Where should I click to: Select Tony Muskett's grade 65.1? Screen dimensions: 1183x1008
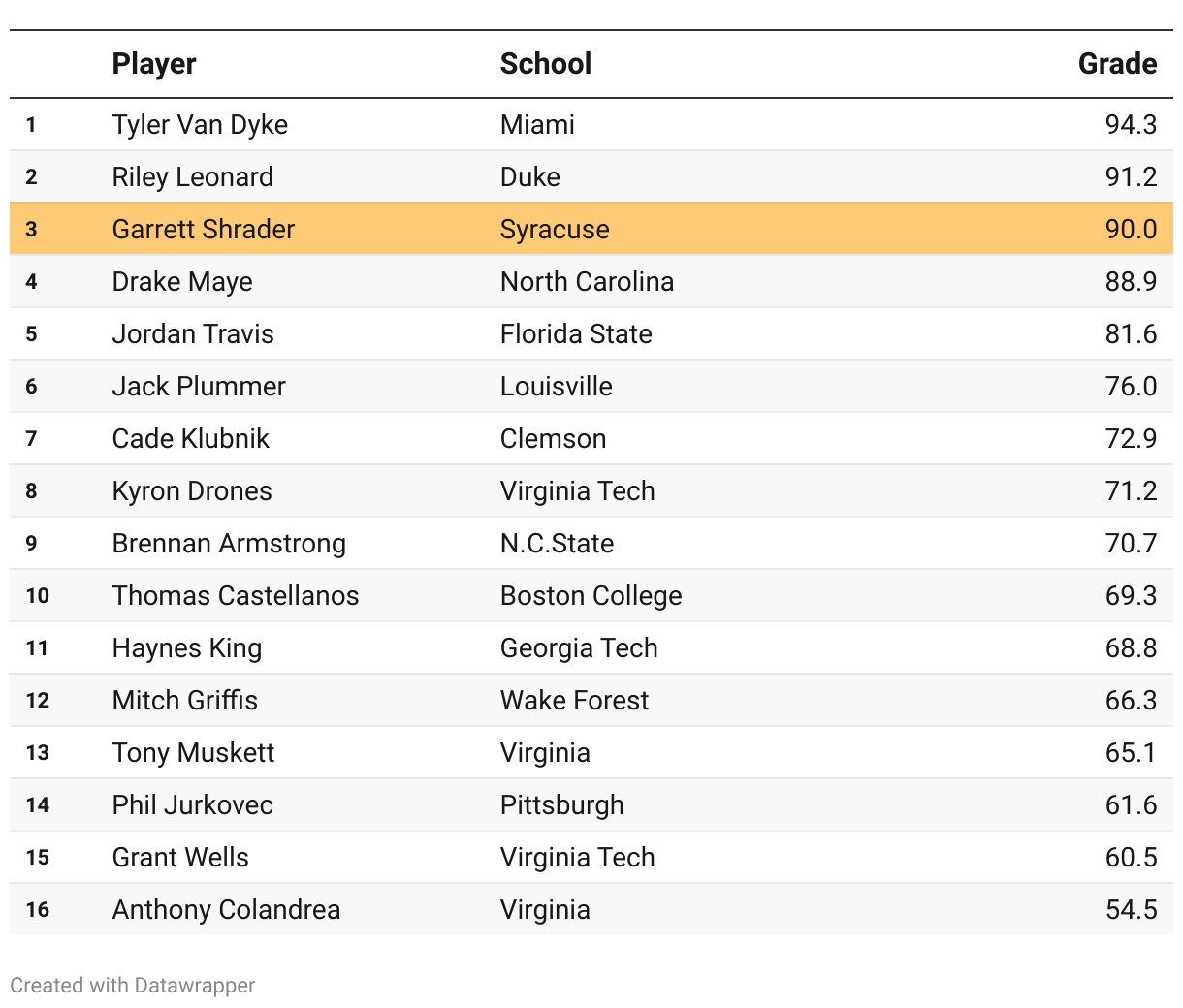(1131, 753)
